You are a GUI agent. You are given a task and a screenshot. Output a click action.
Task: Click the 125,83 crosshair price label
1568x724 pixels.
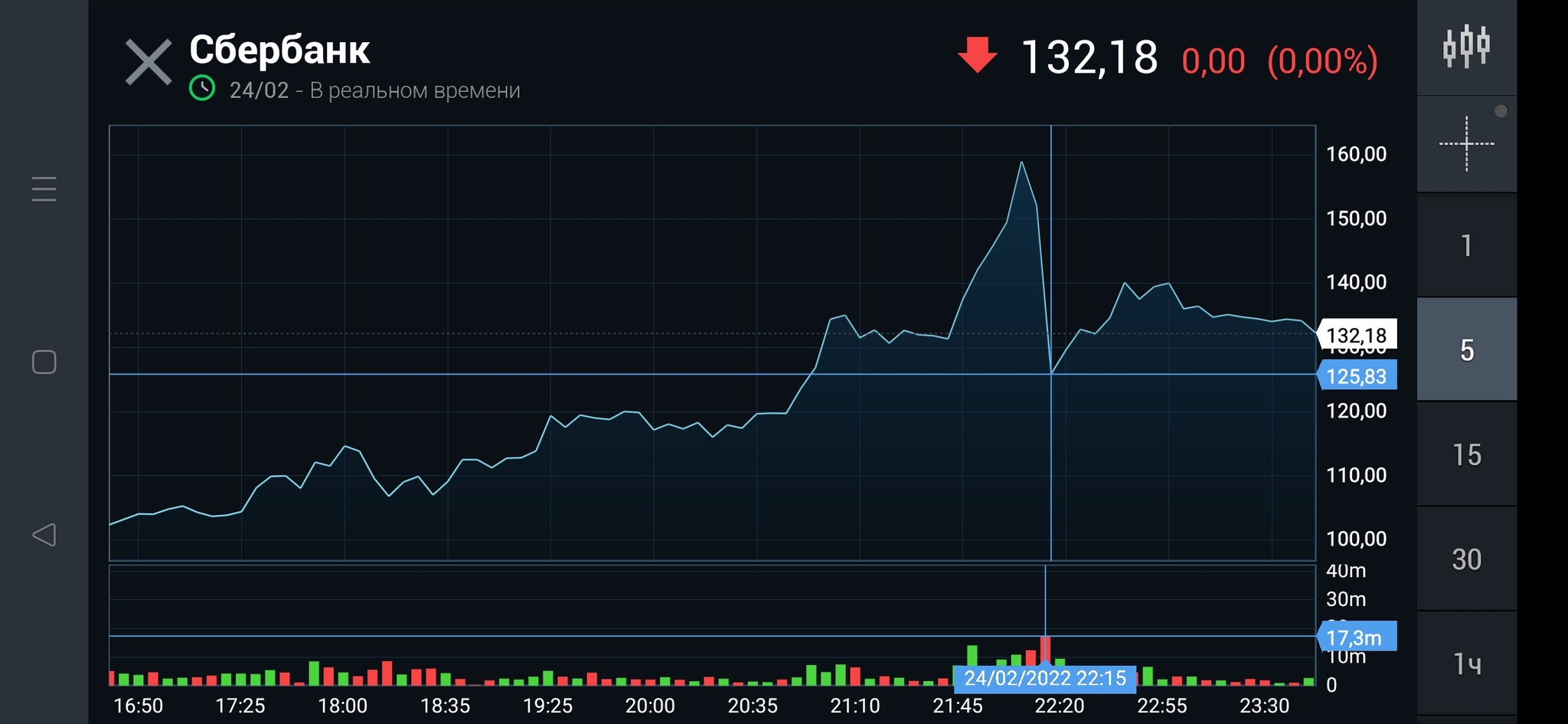click(1357, 376)
